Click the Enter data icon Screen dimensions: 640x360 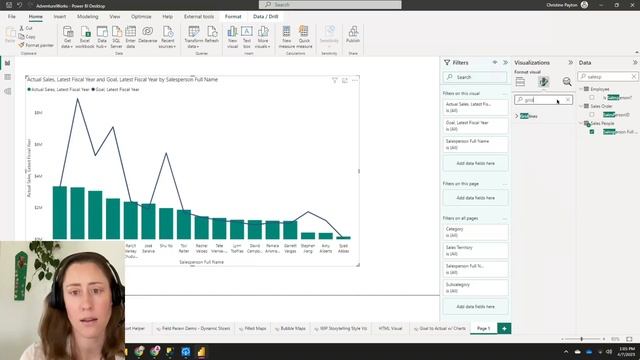131,37
